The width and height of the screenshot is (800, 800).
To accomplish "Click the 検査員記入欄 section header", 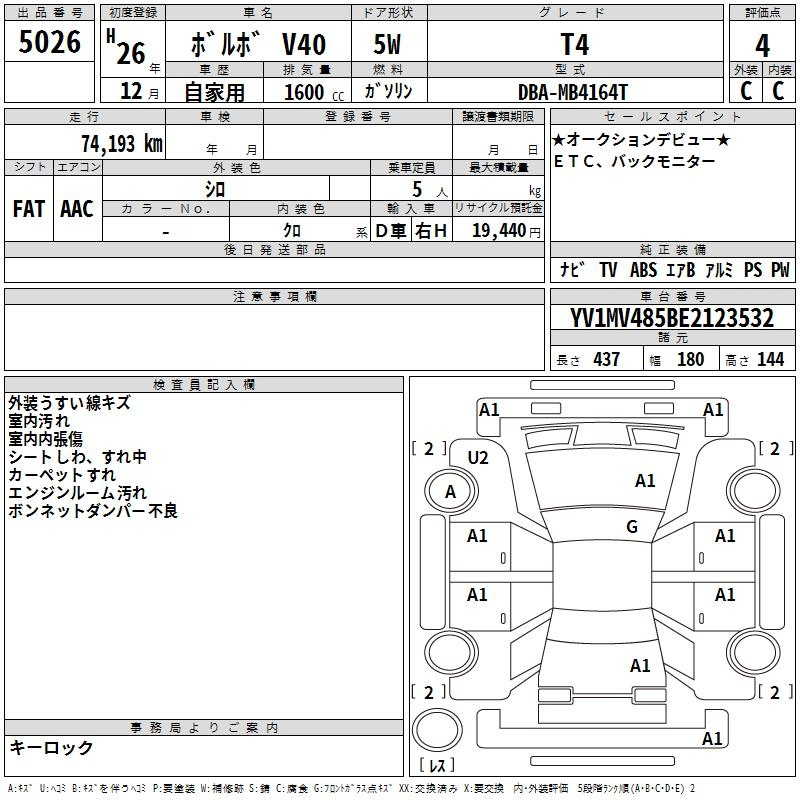I will pos(204,385).
